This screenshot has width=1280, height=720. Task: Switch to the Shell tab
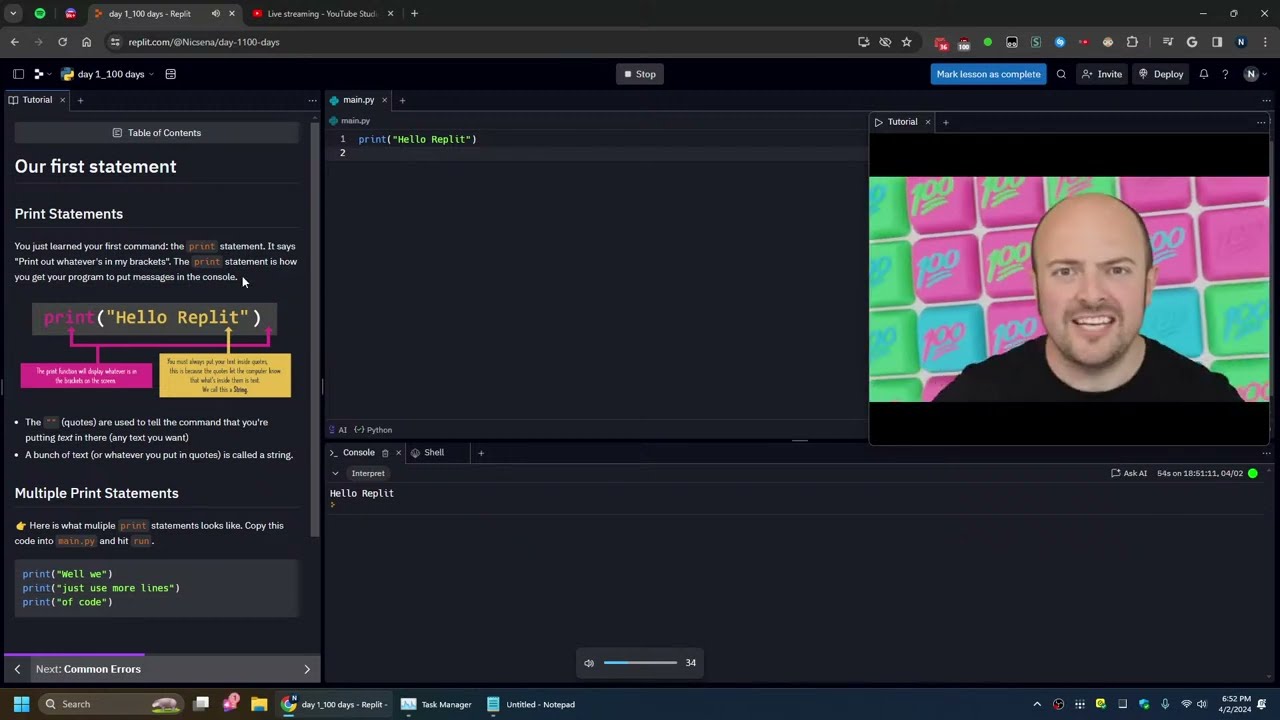coord(427,453)
